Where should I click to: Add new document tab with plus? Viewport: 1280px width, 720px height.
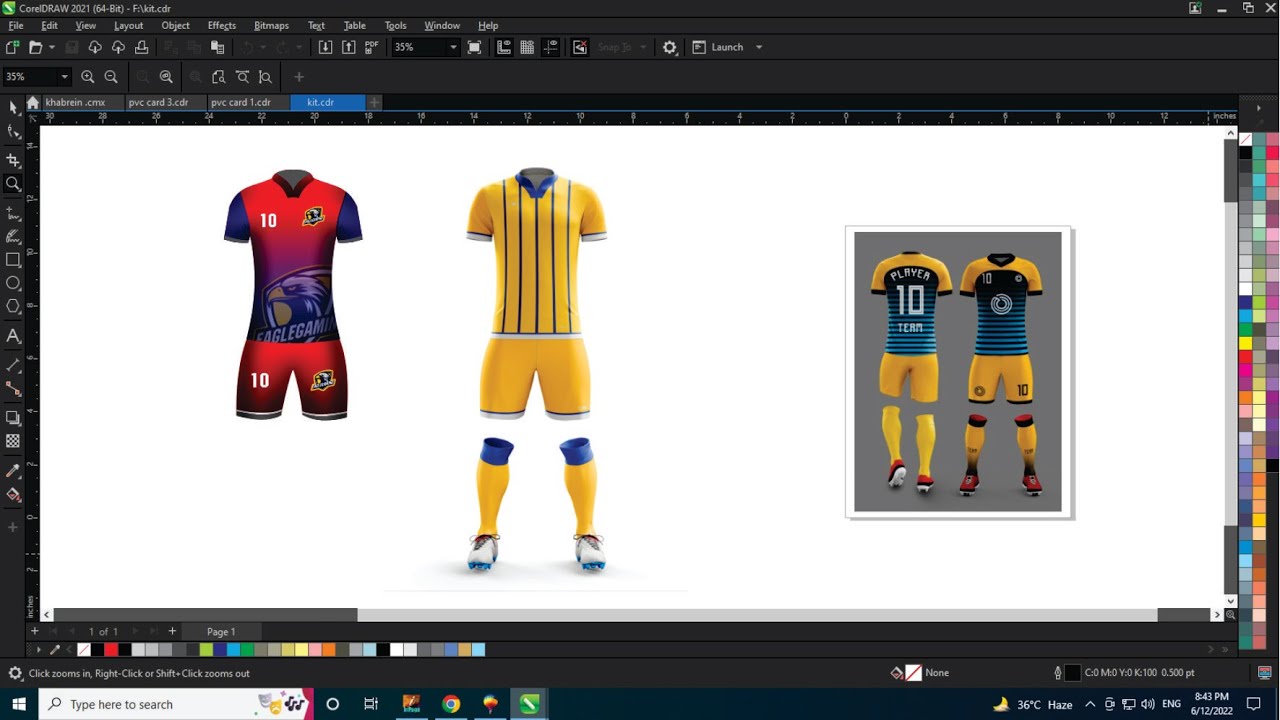(374, 102)
